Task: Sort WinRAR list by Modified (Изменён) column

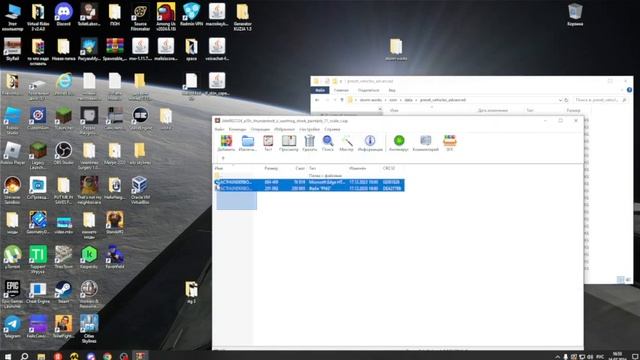Action: (358, 168)
